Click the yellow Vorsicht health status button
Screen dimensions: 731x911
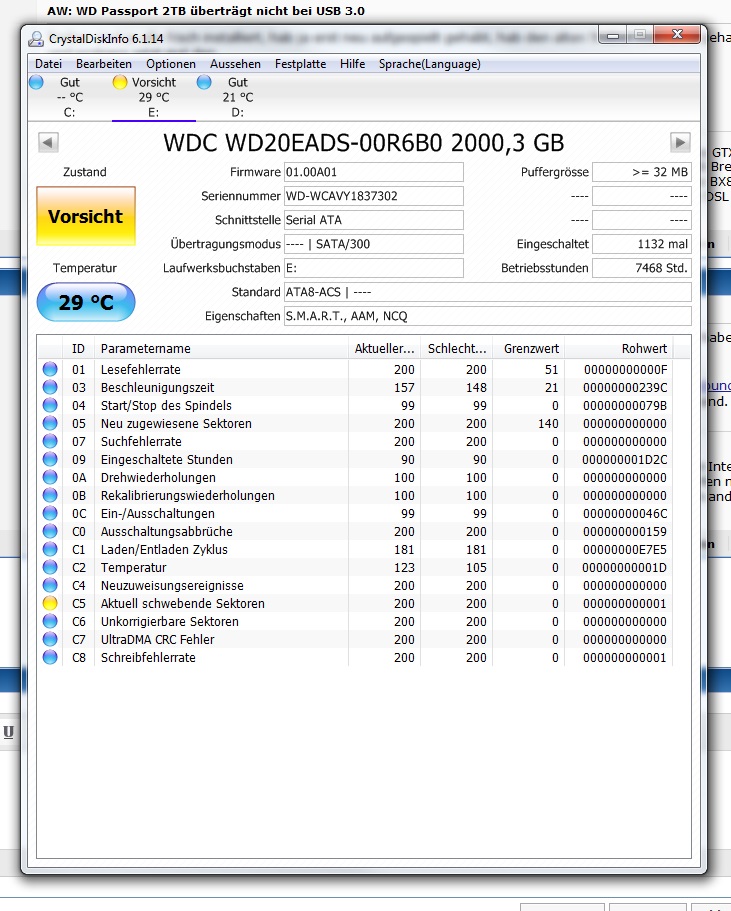click(86, 216)
